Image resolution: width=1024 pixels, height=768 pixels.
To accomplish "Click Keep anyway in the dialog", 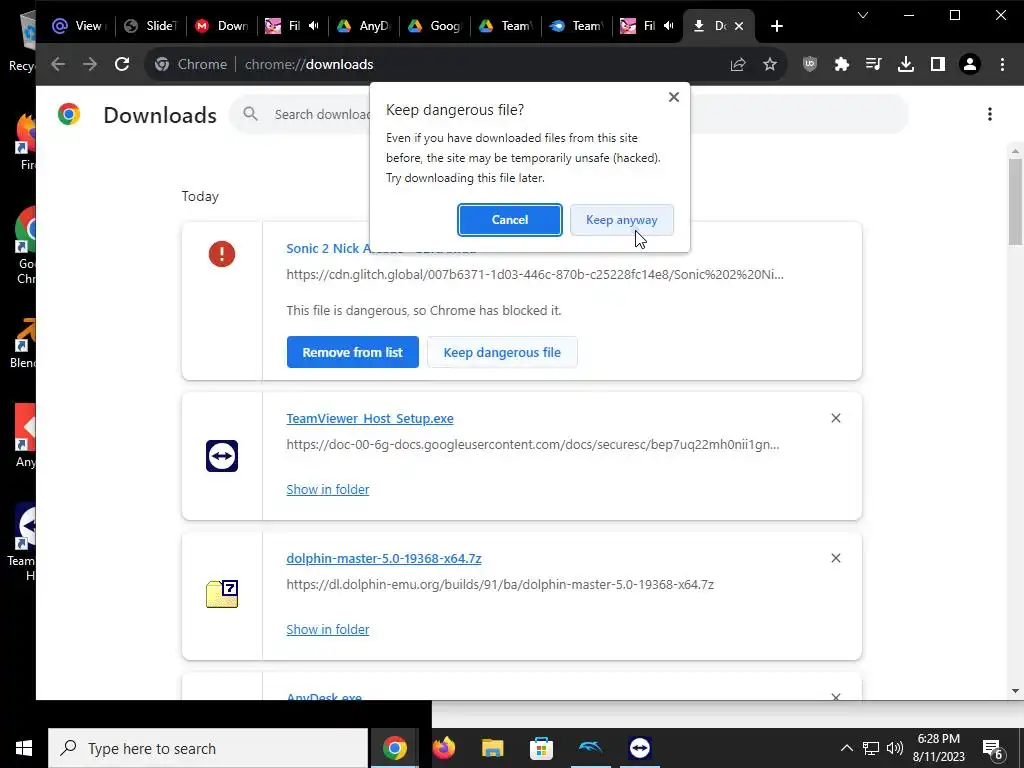I will (621, 220).
